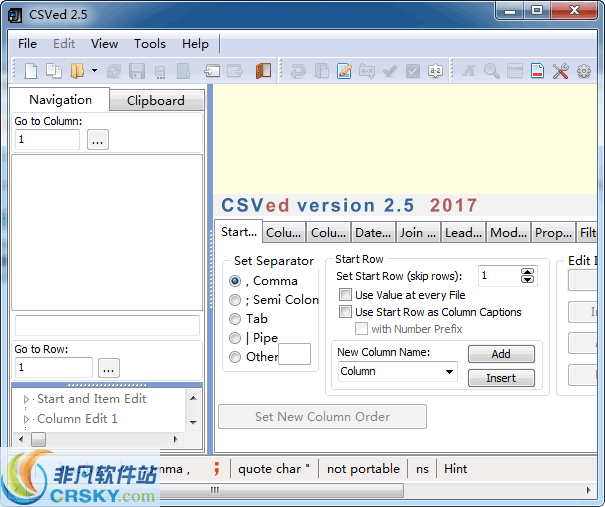Image resolution: width=605 pixels, height=507 pixels.
Task: Click the grayed checked box icon
Action: [413, 71]
